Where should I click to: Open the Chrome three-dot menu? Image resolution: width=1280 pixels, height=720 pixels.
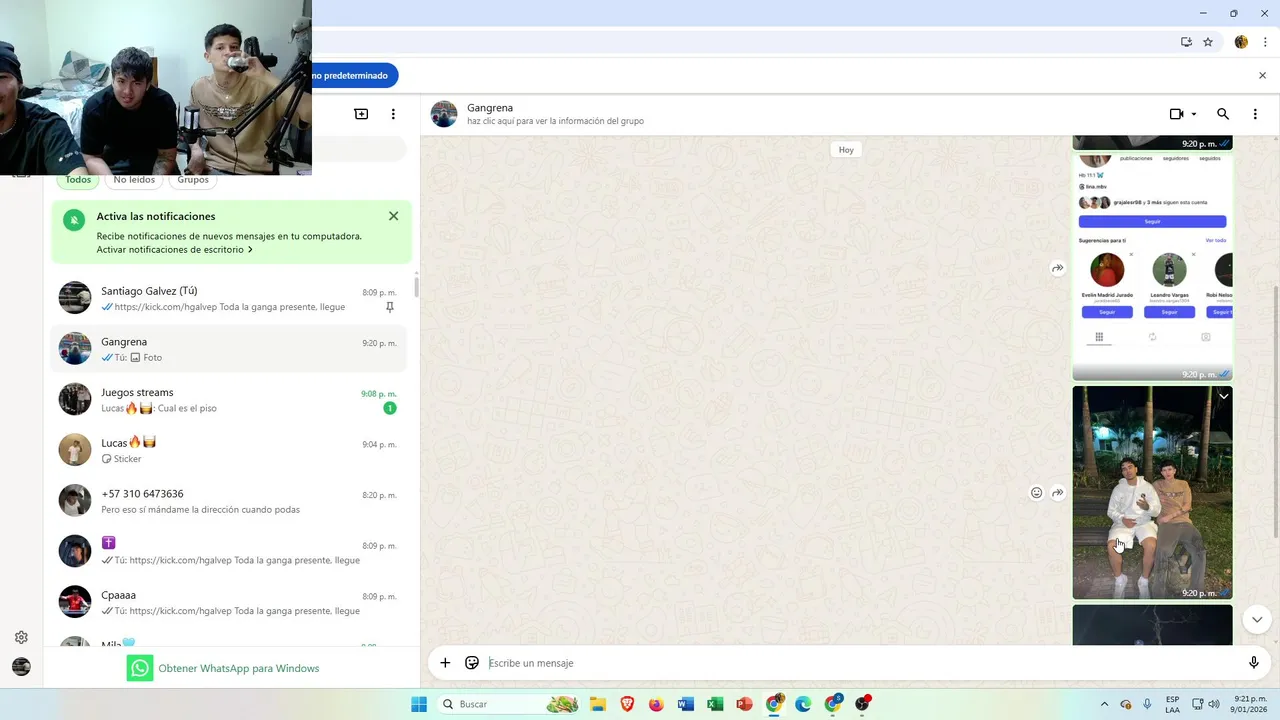1265,42
